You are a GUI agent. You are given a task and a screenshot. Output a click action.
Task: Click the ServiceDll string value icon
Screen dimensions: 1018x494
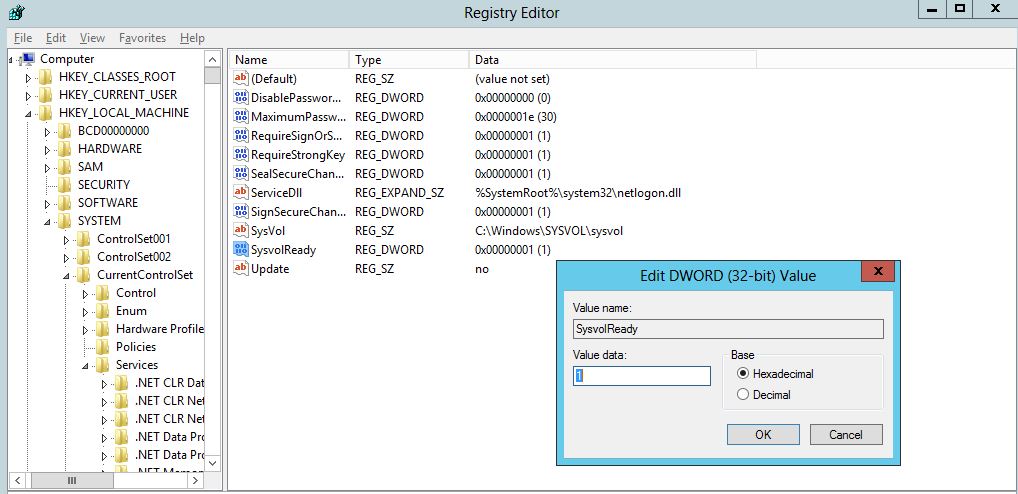pyautogui.click(x=240, y=192)
